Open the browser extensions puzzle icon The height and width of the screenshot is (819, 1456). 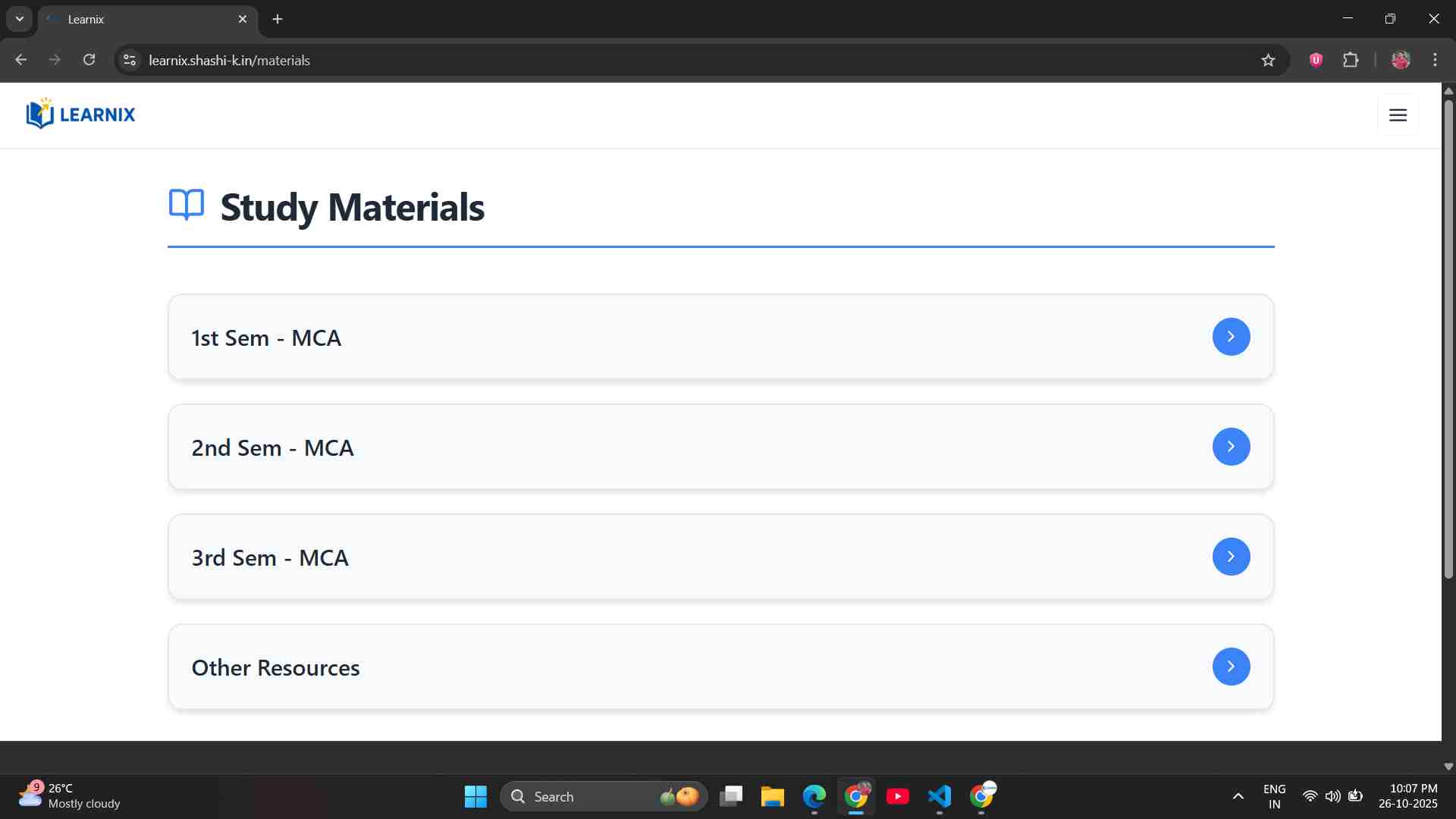tap(1351, 60)
